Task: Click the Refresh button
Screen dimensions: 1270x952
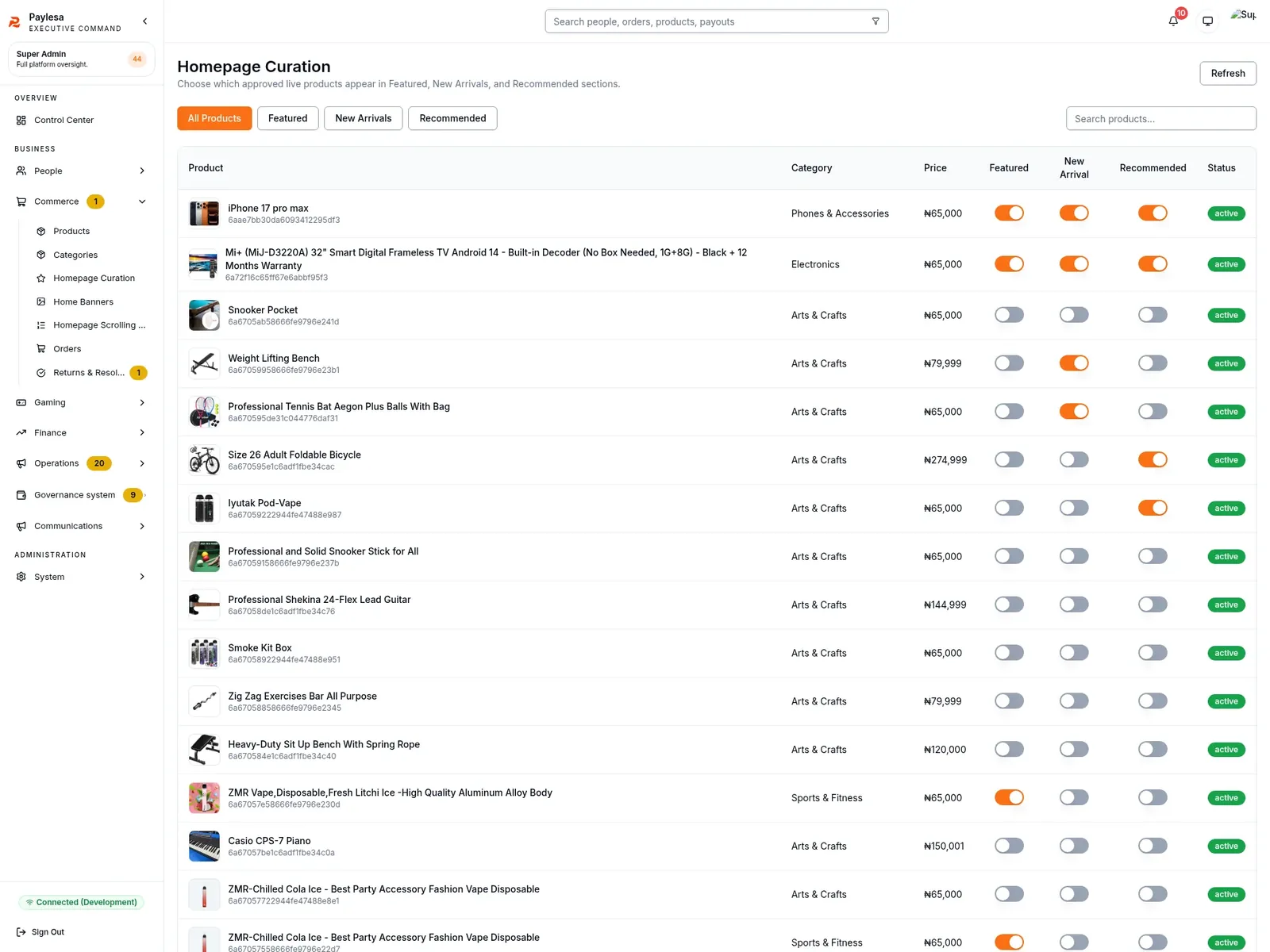Action: [x=1228, y=73]
